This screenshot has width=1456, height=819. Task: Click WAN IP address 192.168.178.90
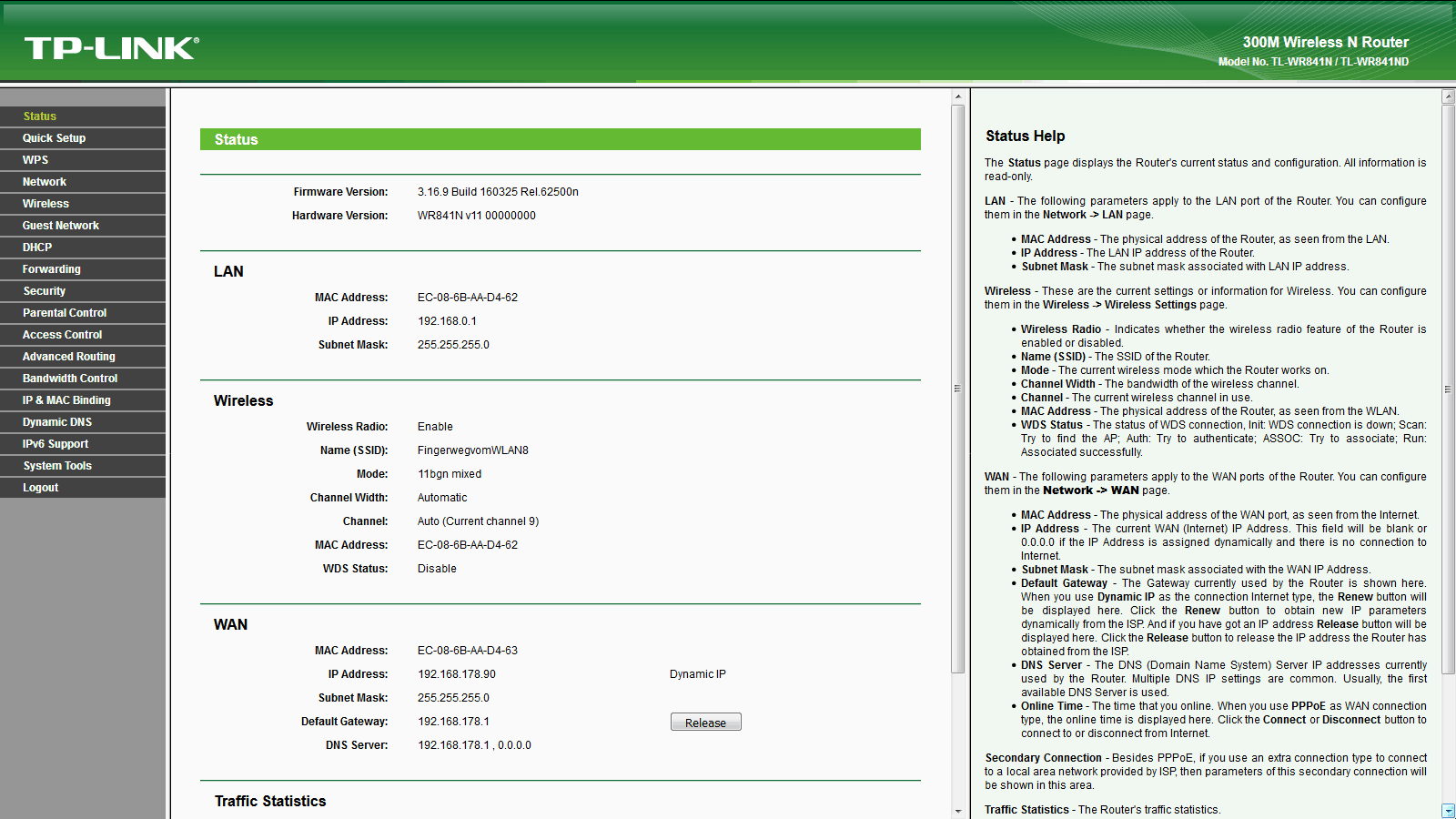point(457,674)
